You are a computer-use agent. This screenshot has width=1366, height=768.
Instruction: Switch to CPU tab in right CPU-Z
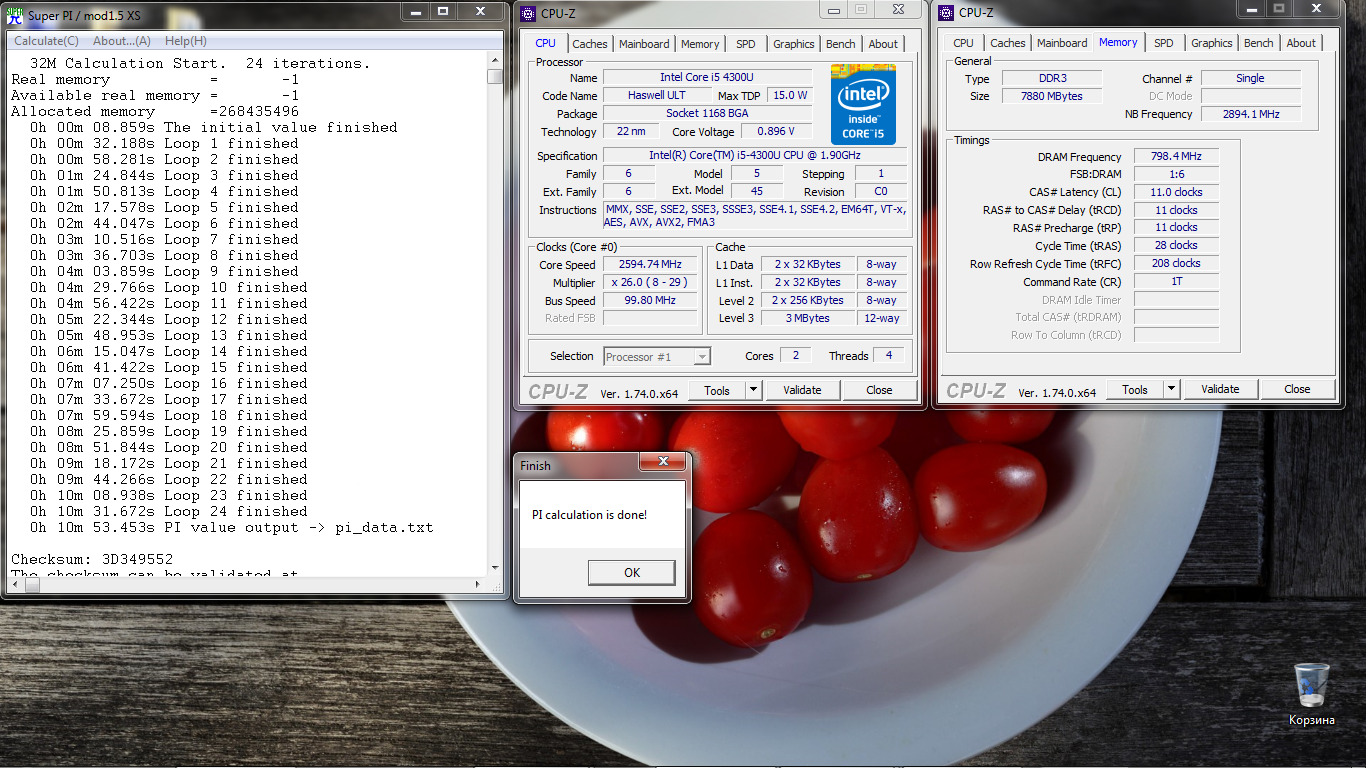click(x=964, y=43)
